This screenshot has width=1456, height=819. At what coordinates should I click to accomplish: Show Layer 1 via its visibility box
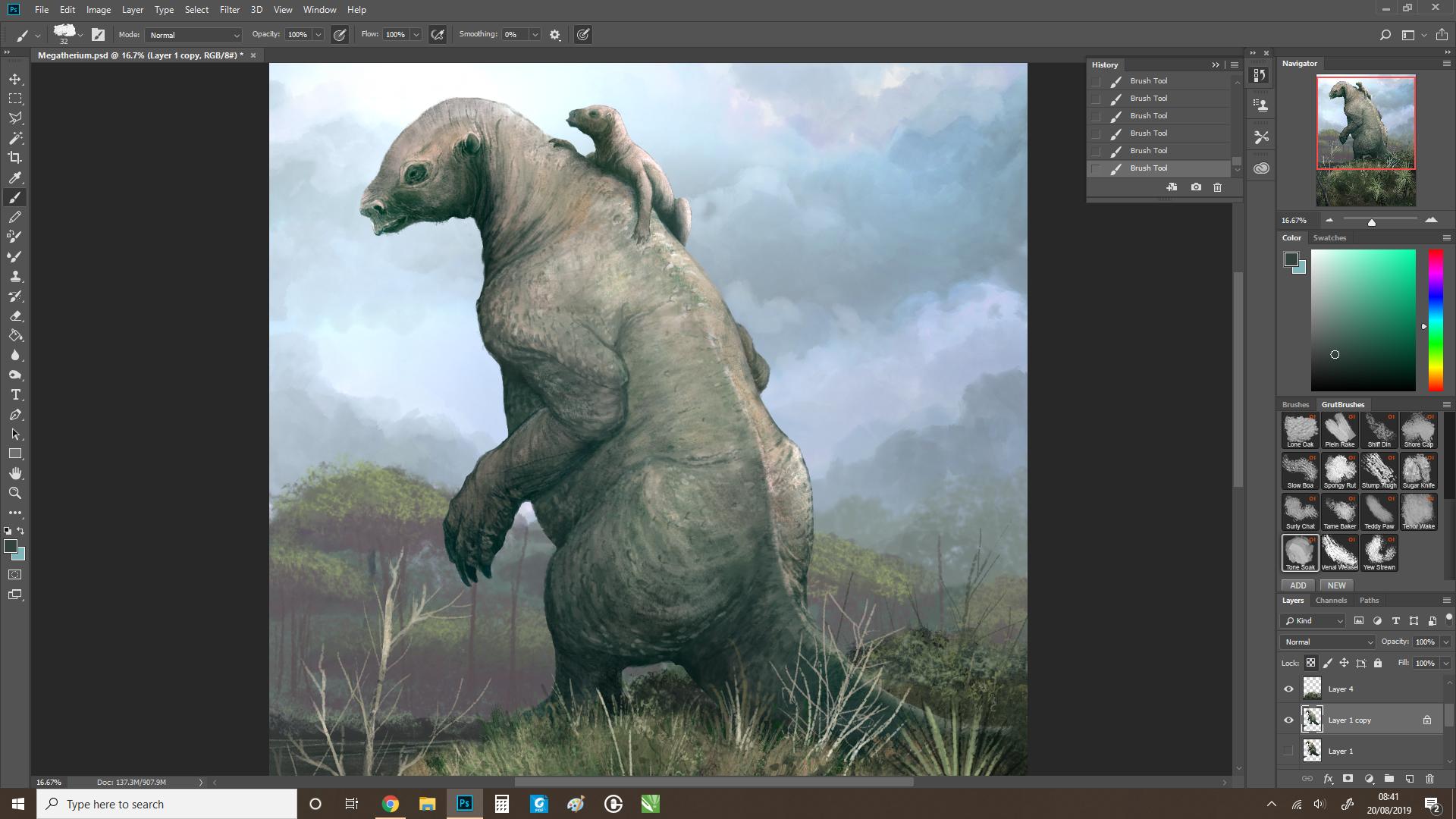(x=1288, y=752)
